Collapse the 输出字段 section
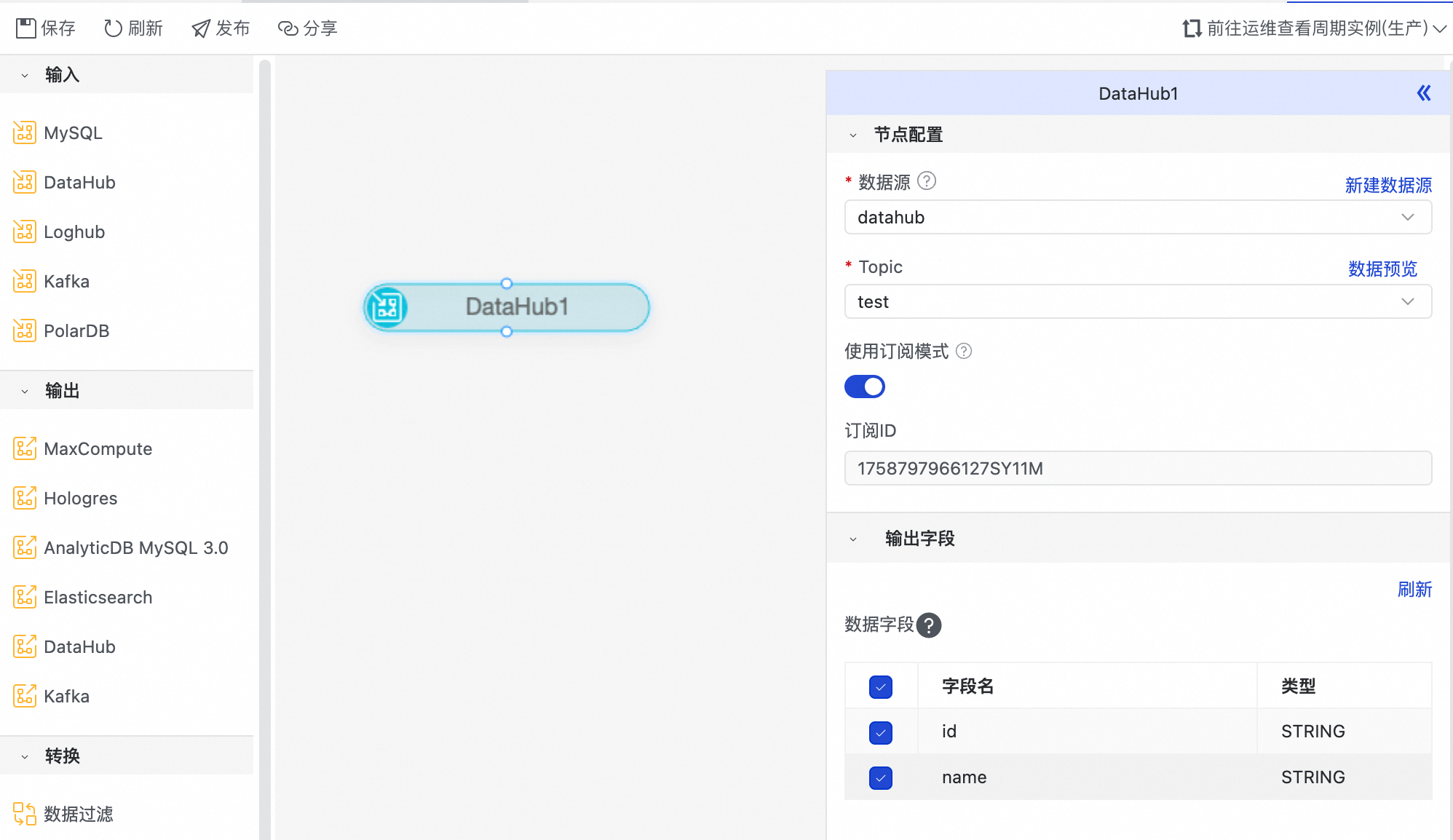This screenshot has height=840, width=1453. coord(853,539)
